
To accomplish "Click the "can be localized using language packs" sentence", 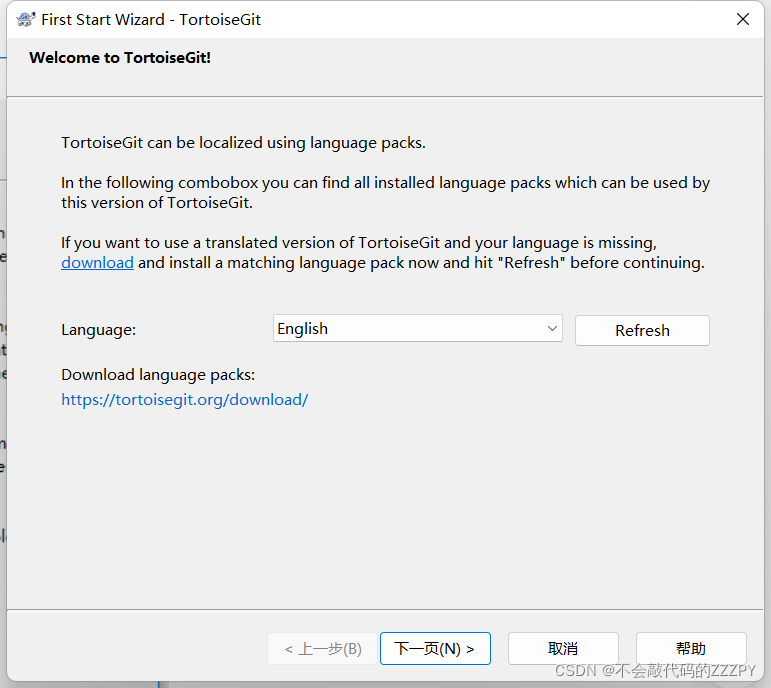I will (x=243, y=143).
